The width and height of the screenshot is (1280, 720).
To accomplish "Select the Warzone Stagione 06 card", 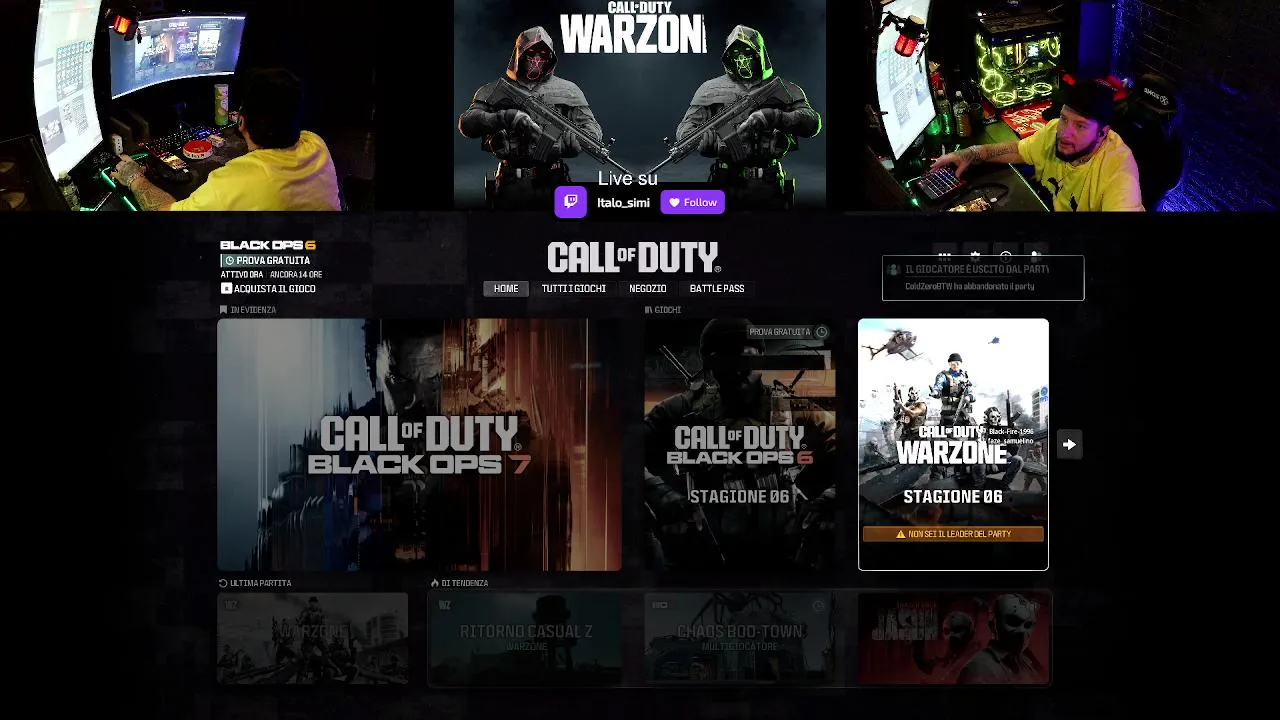I will (x=953, y=444).
